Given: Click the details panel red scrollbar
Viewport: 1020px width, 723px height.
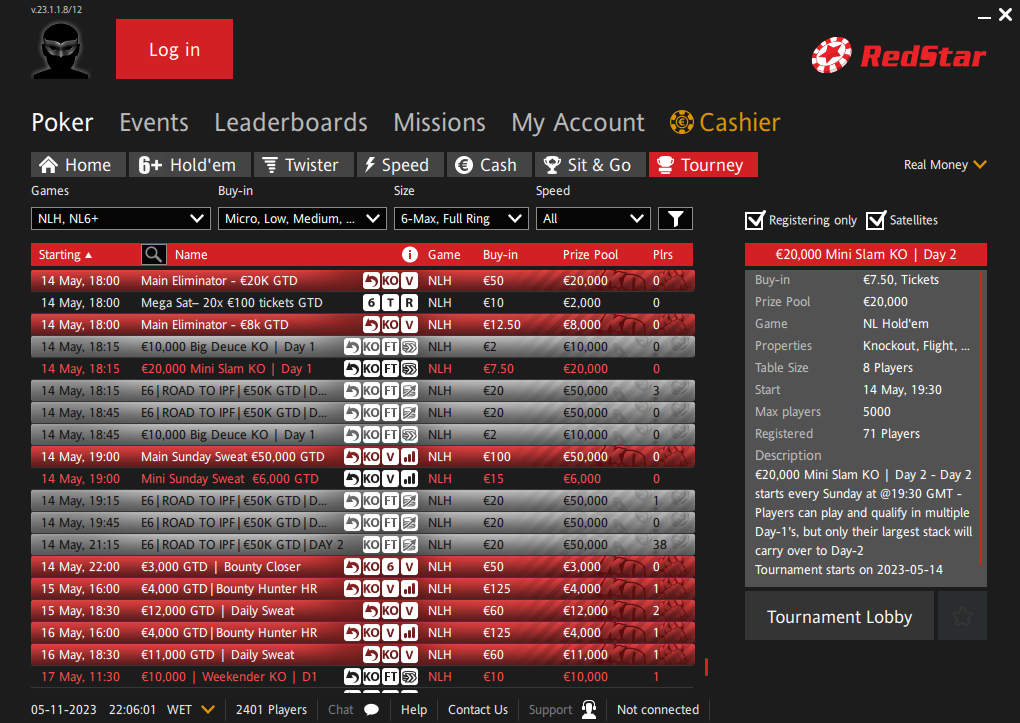Looking at the screenshot, I should click(x=980, y=418).
